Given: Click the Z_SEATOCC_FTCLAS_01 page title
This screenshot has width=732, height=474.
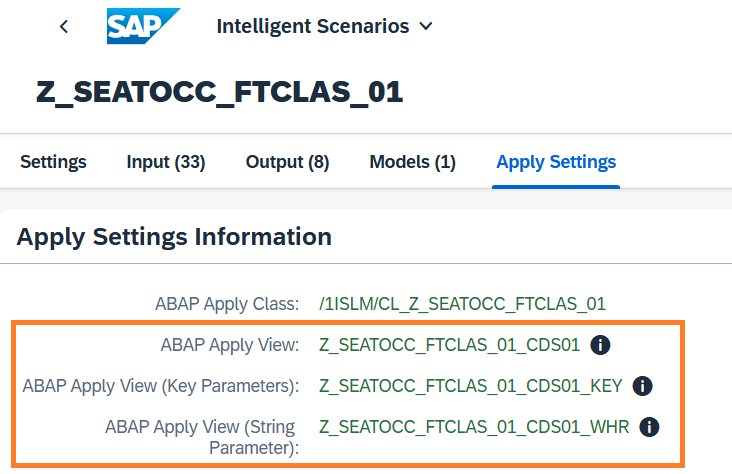Looking at the screenshot, I should tap(219, 91).
